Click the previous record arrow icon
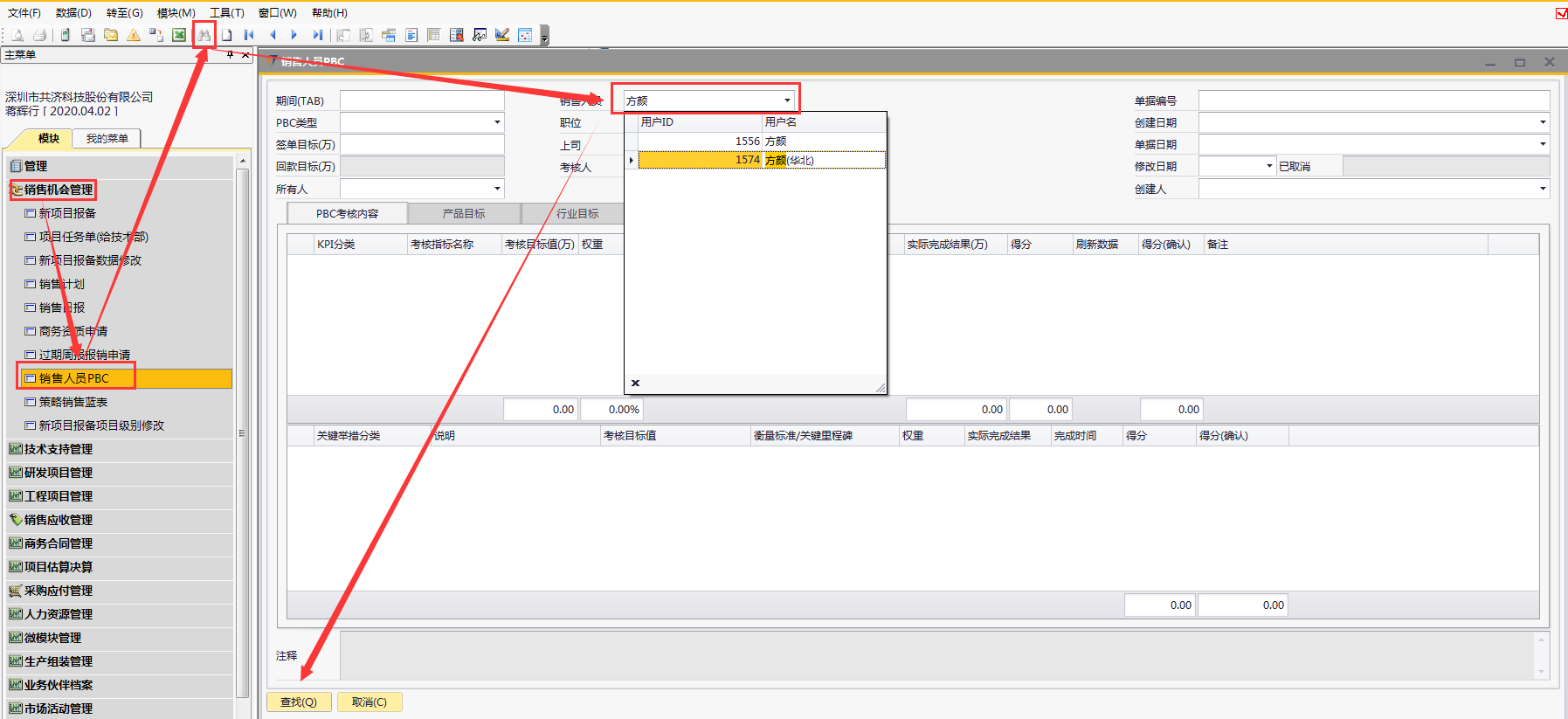The width and height of the screenshot is (1568, 719). (x=273, y=35)
